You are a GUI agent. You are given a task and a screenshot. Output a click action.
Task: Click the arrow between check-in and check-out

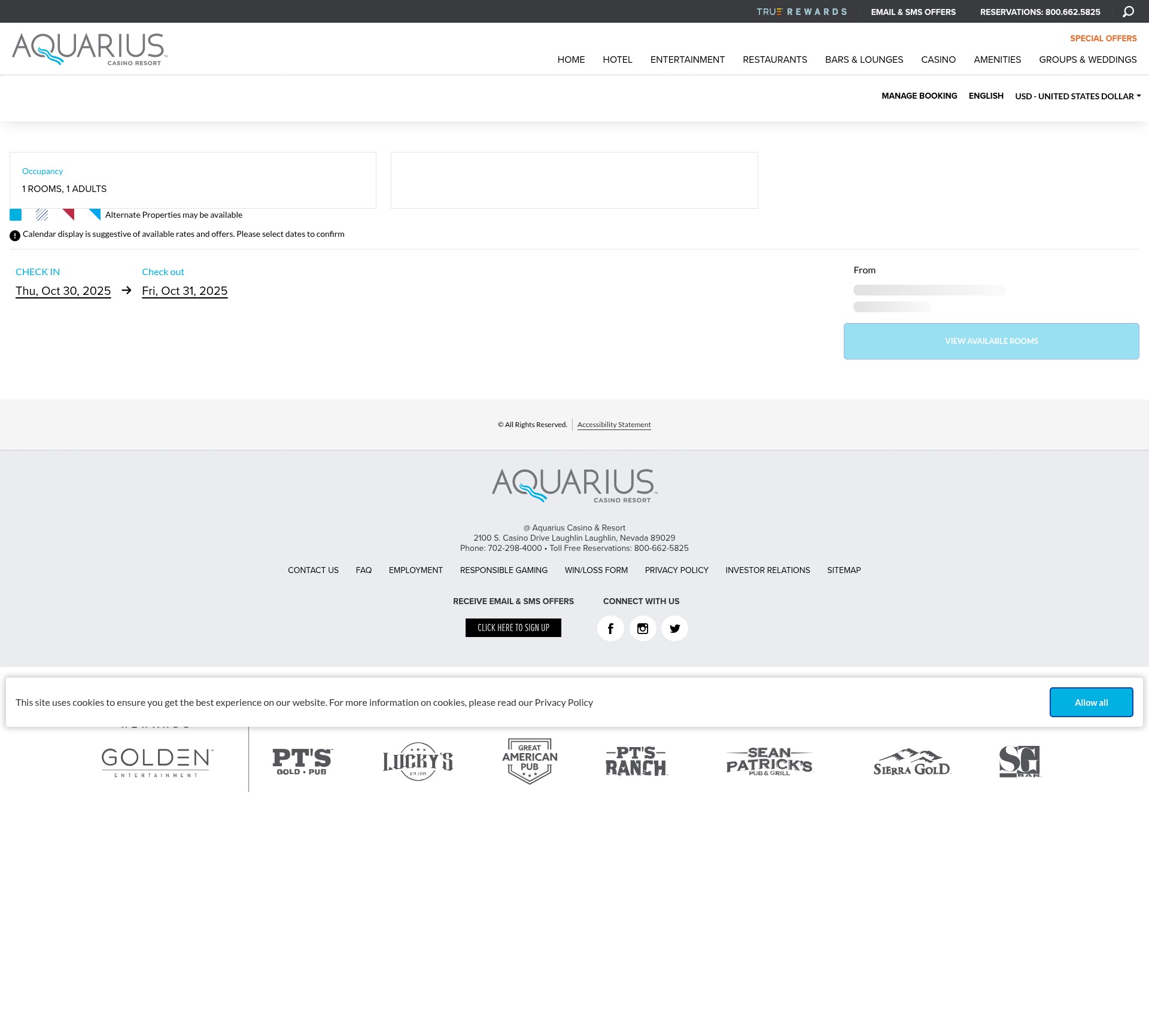click(x=126, y=290)
